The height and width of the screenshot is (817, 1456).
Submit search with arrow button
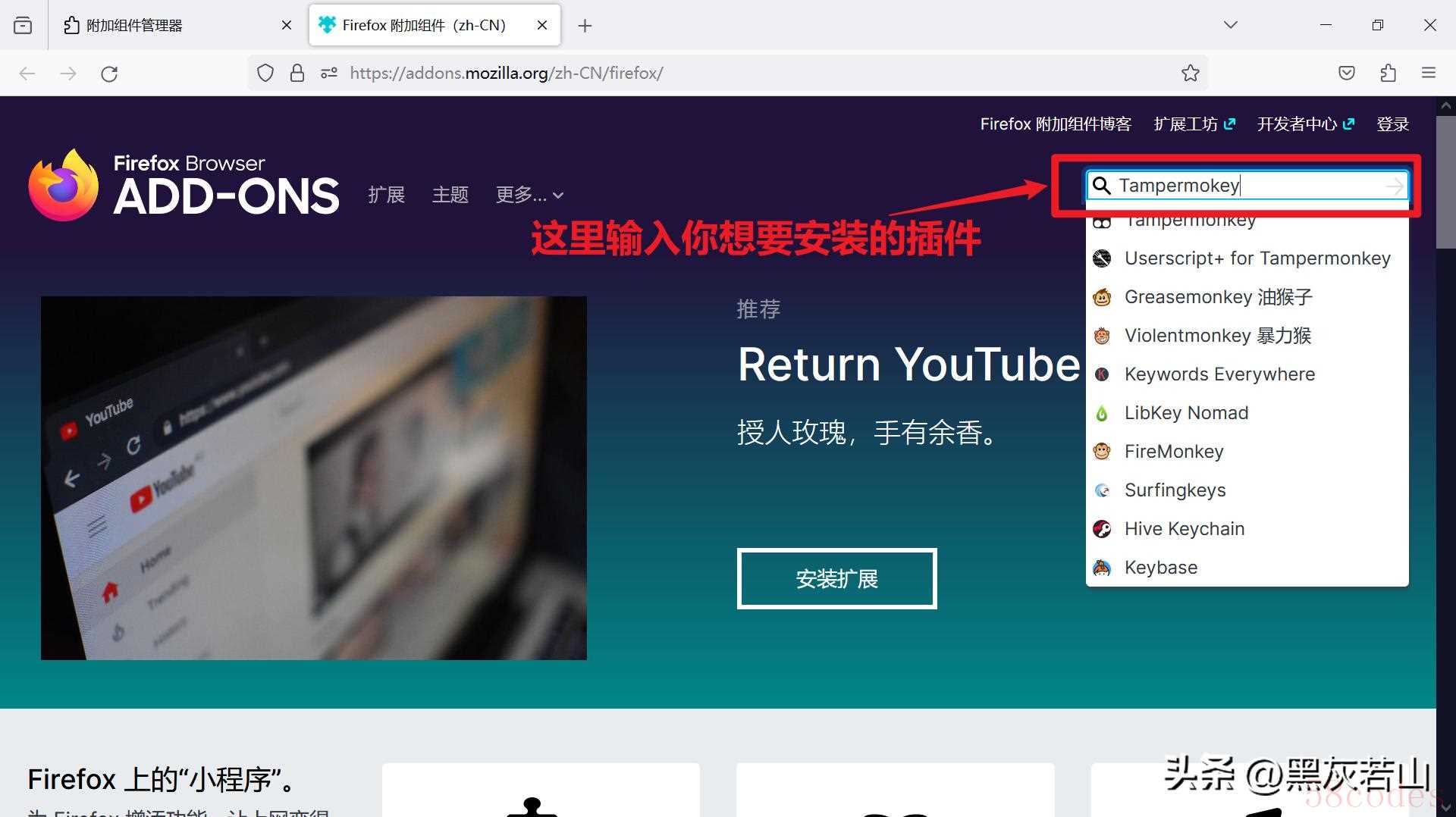click(x=1395, y=186)
